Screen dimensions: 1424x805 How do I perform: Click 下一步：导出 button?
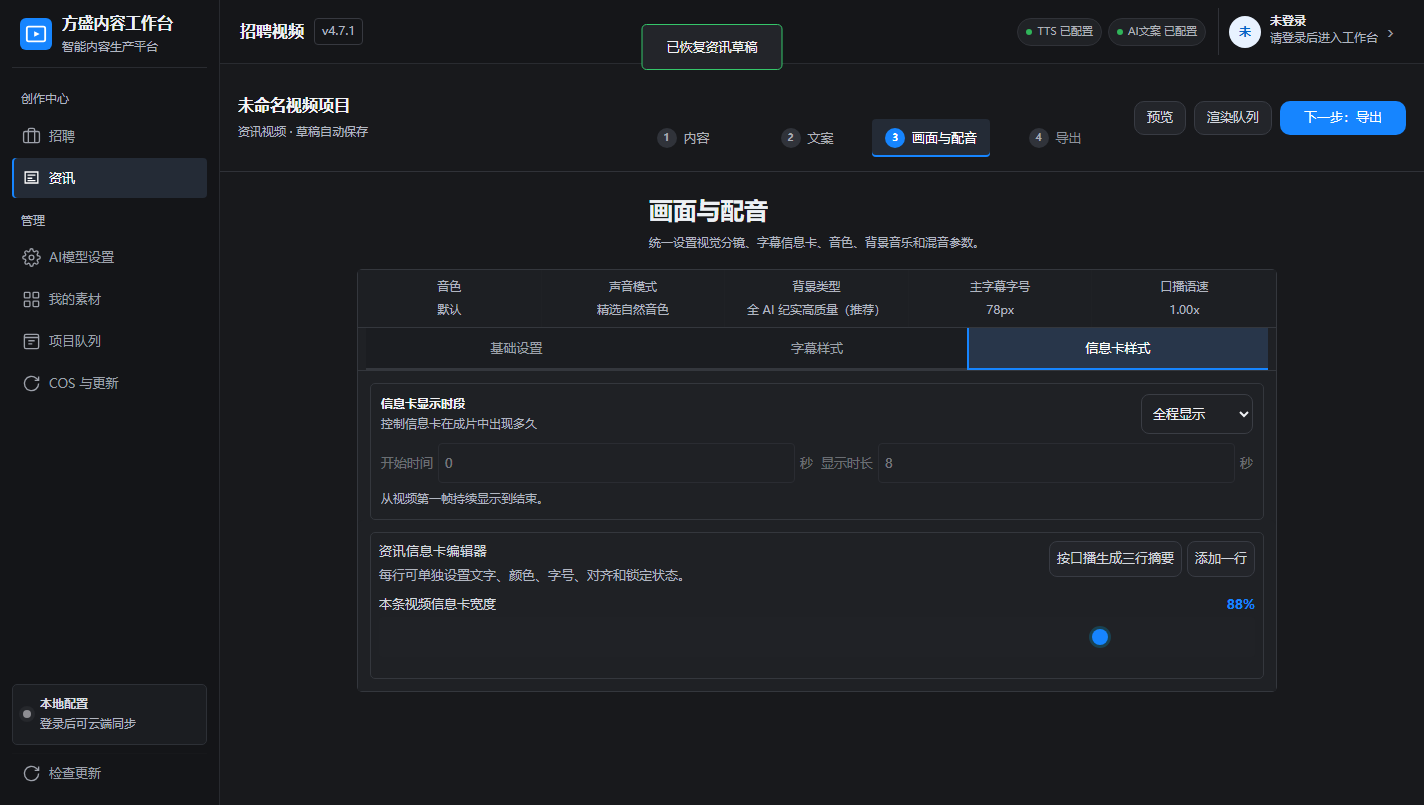pyautogui.click(x=1343, y=118)
